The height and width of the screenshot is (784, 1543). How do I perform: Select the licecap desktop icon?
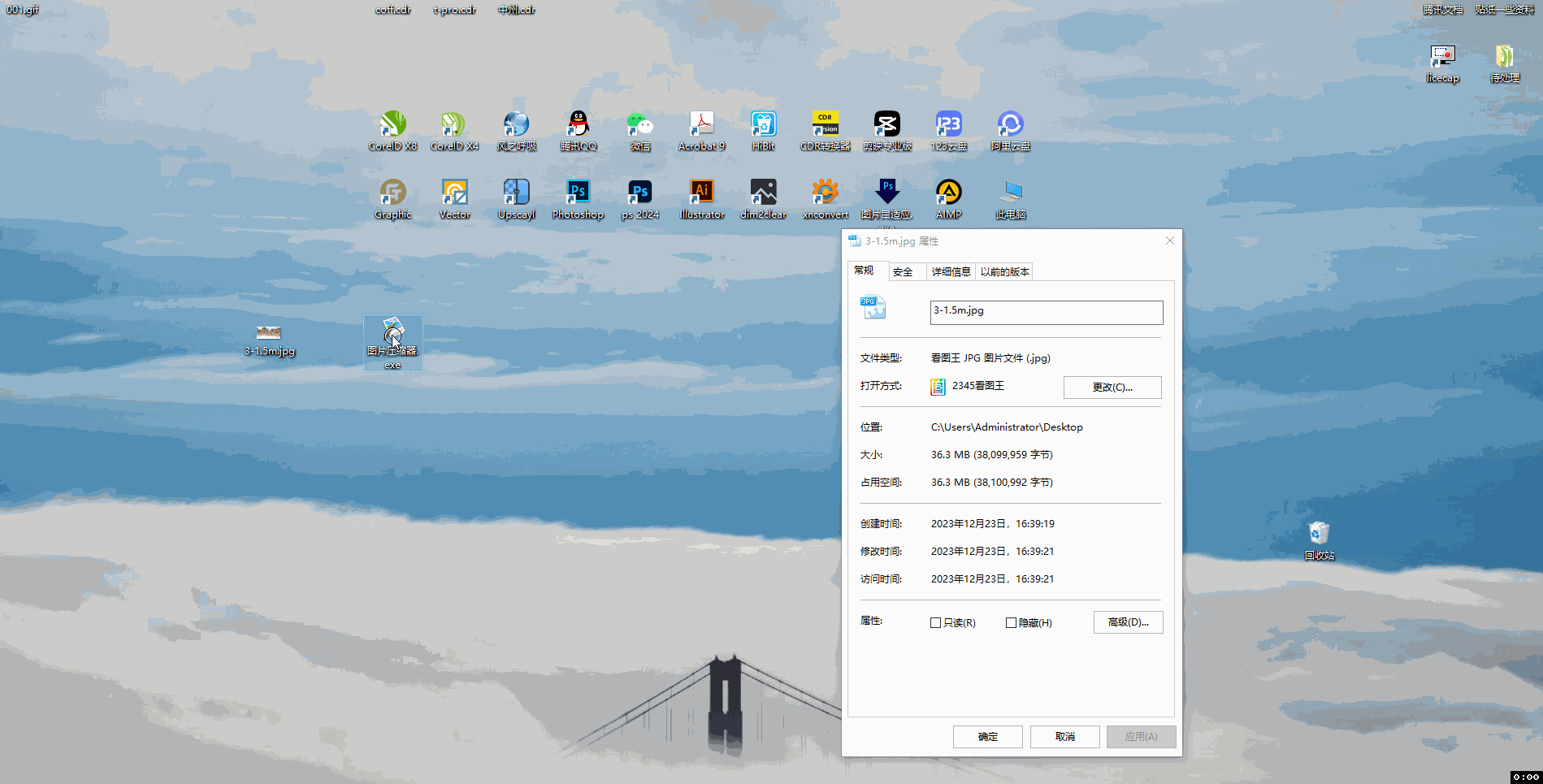(1443, 63)
